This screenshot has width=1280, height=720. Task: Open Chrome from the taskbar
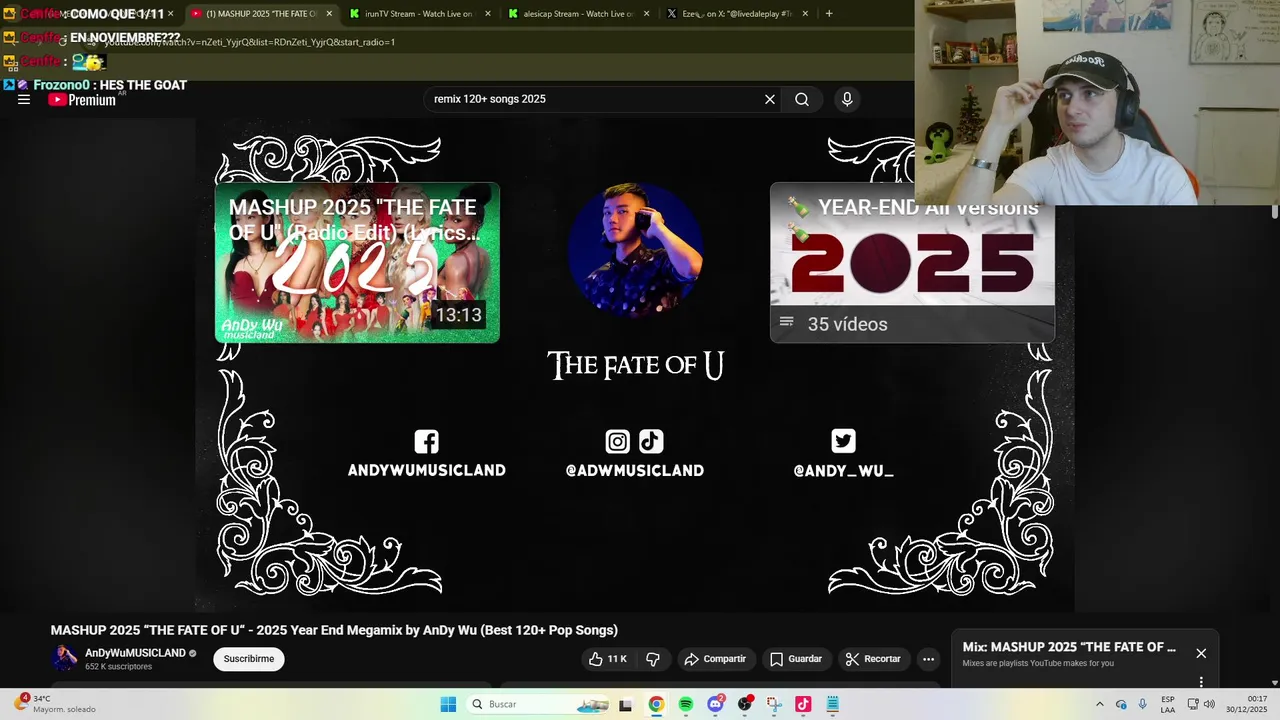tap(656, 704)
